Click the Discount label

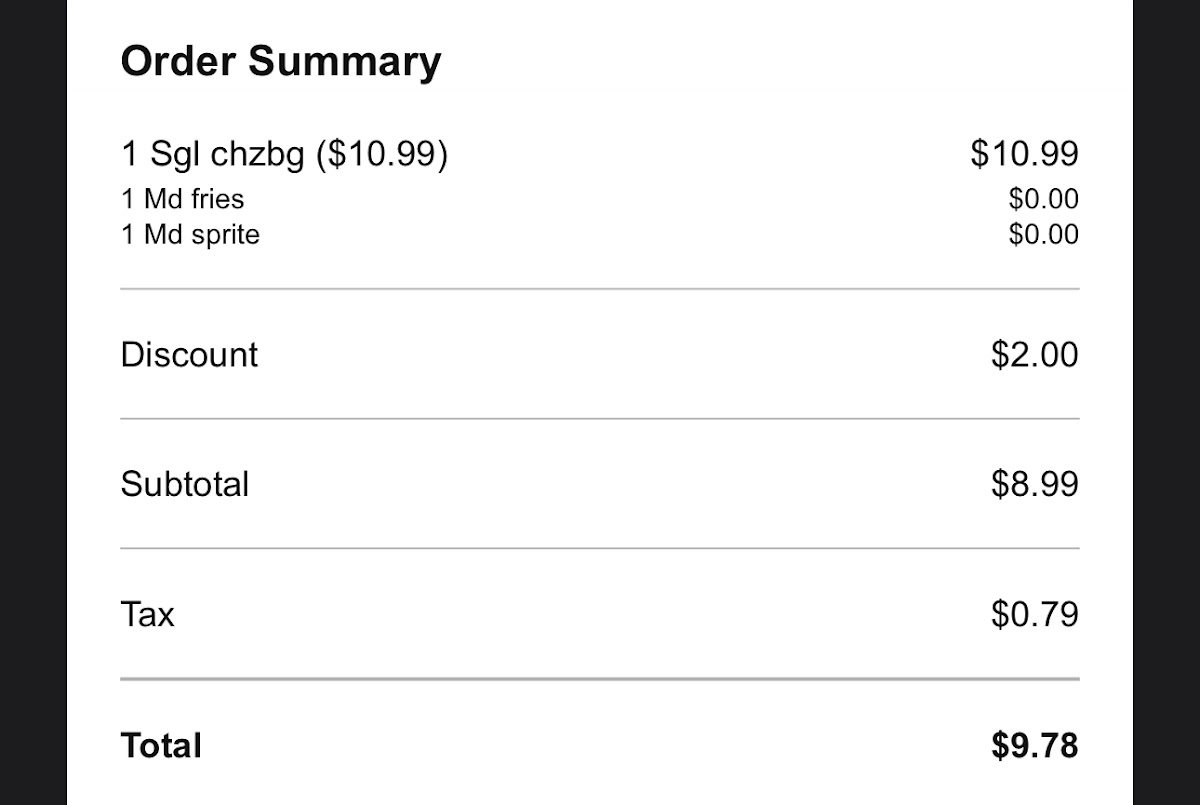pyautogui.click(x=189, y=355)
